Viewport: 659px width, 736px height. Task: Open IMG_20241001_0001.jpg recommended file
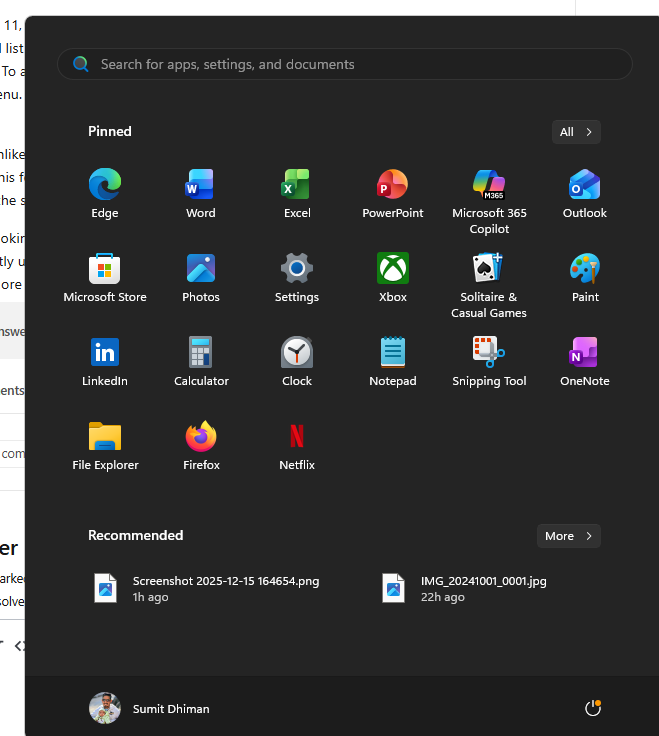(464, 588)
